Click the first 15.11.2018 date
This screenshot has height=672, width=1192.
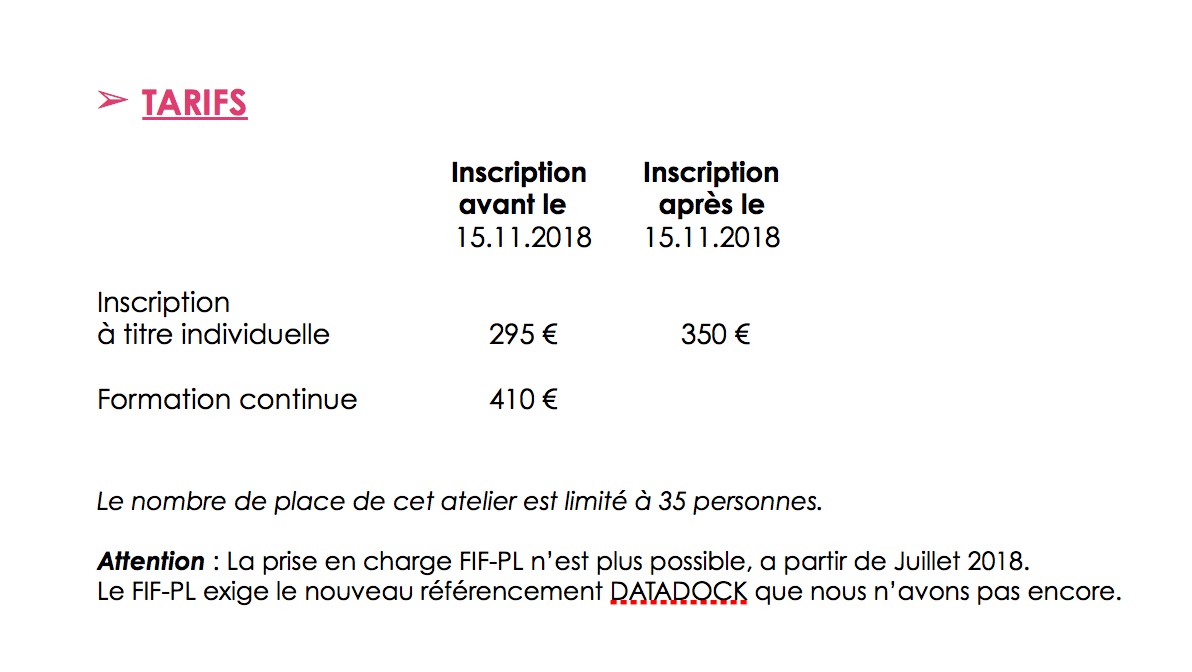(x=523, y=238)
